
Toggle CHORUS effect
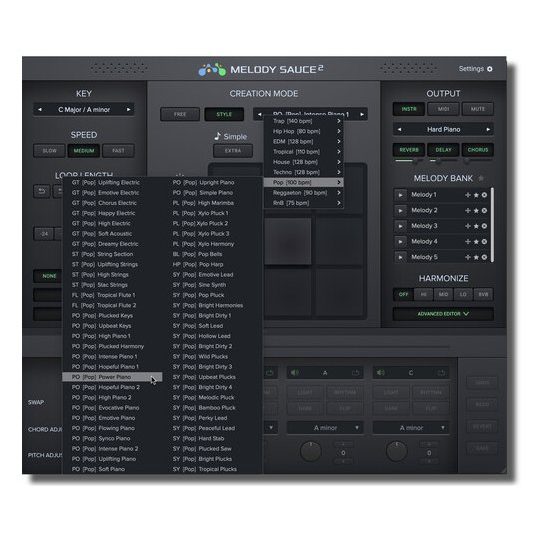point(478,150)
